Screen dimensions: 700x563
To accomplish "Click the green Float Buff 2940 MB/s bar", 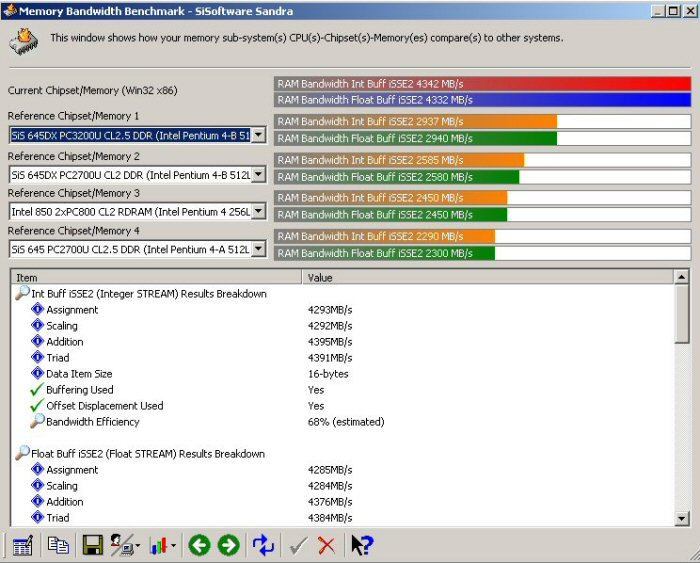I will tap(416, 138).
